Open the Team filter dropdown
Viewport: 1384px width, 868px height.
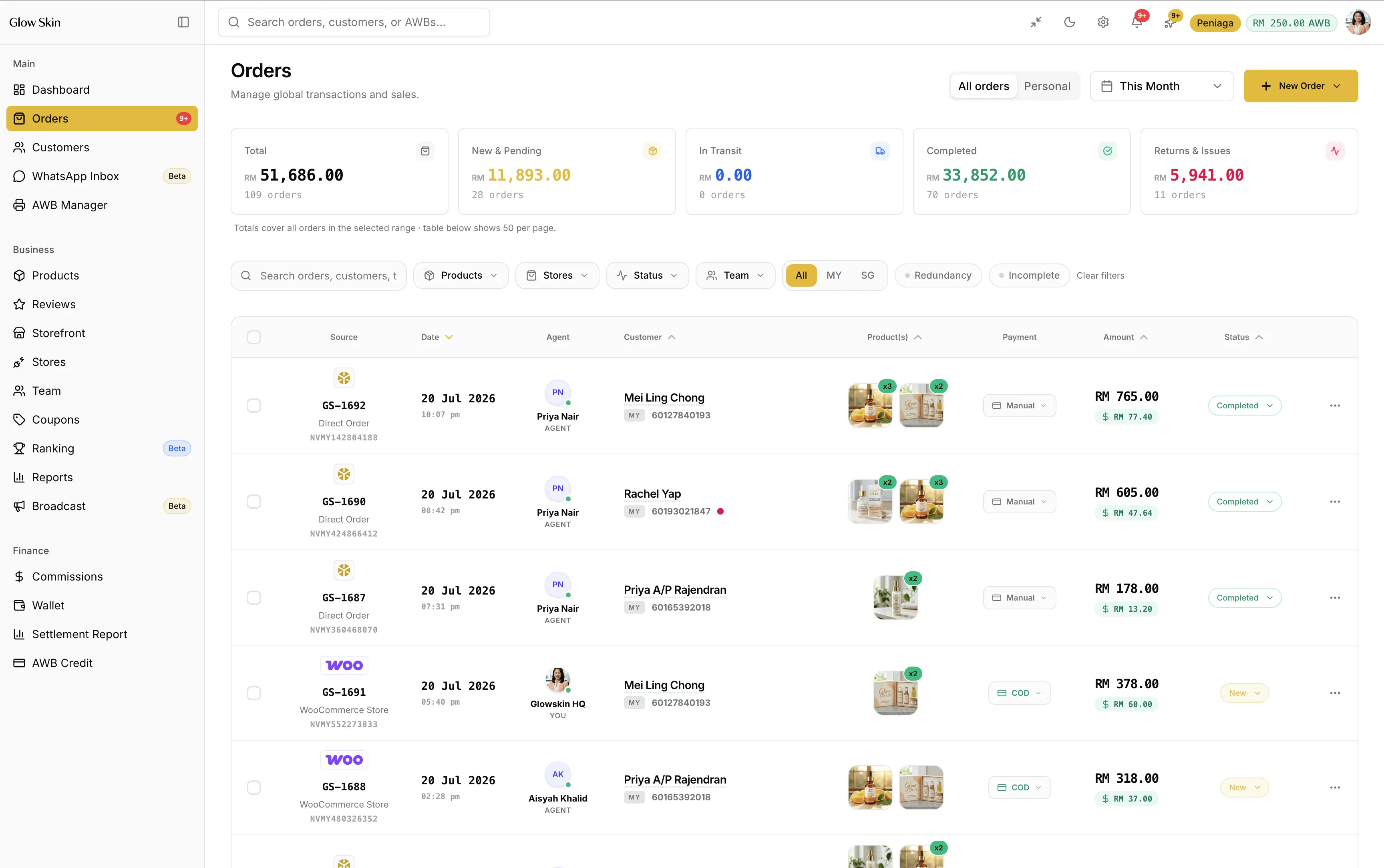(735, 275)
